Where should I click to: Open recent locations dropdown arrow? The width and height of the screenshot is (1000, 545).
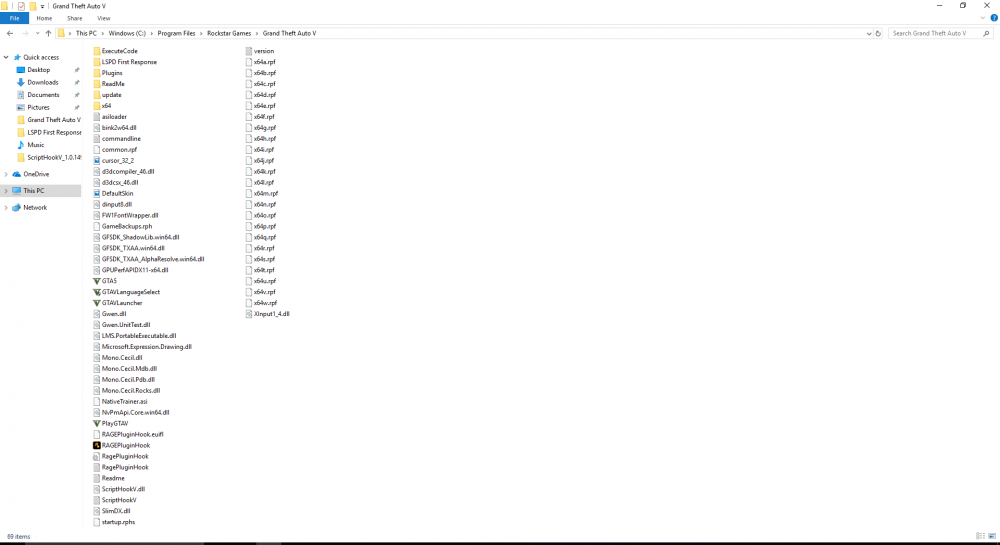pos(37,33)
